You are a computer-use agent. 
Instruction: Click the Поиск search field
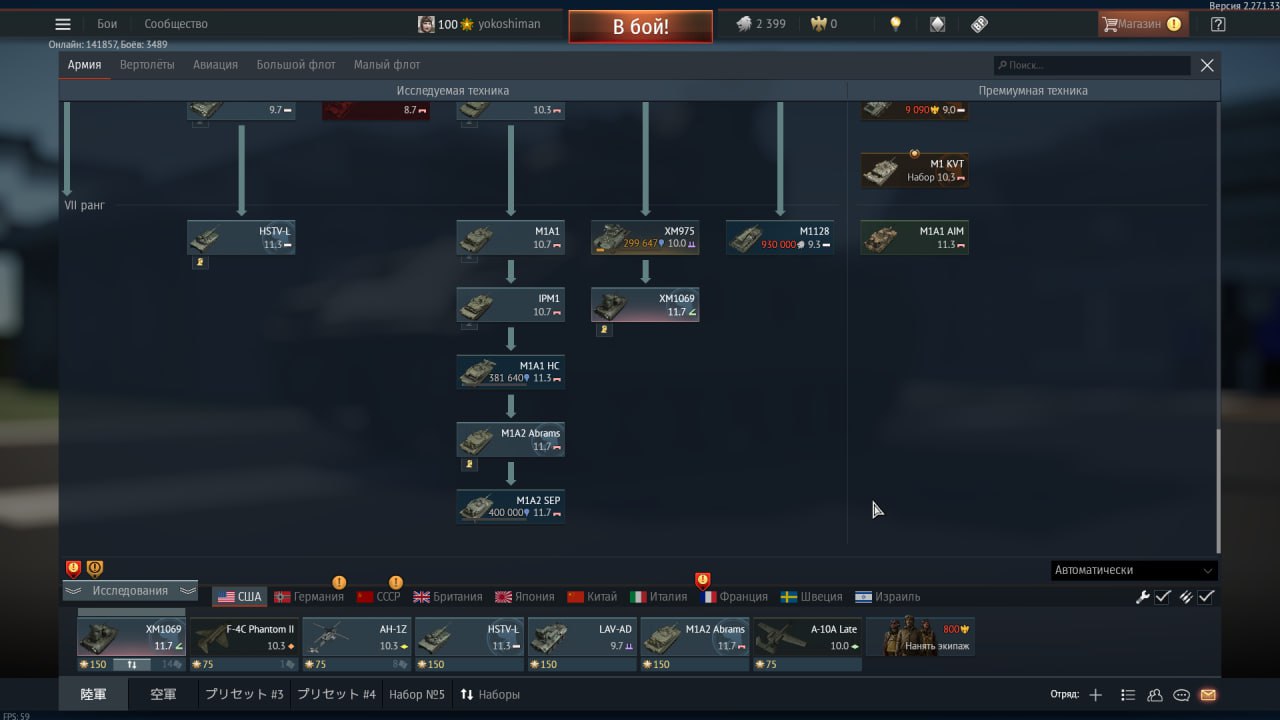tap(1092, 65)
